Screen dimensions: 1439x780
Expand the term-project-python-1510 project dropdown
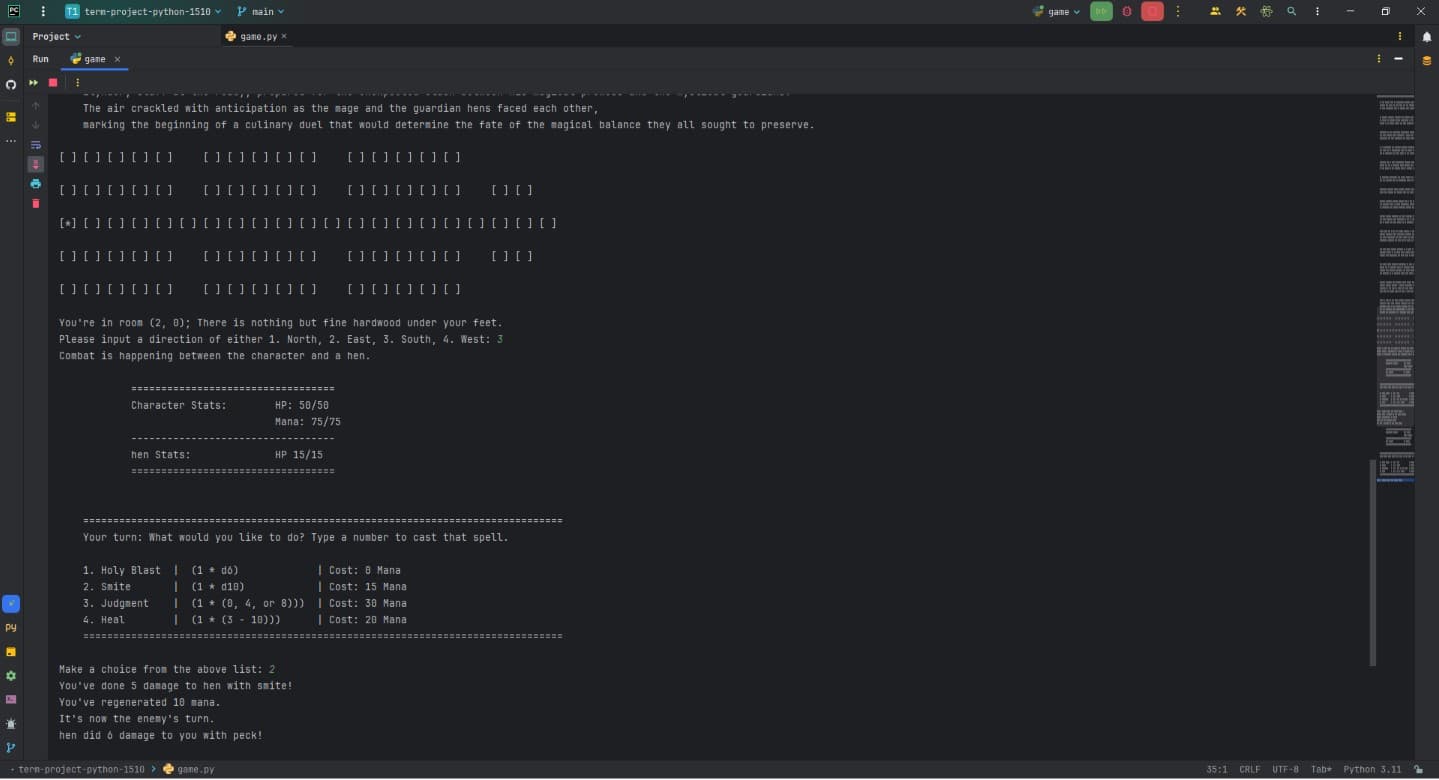[x=143, y=12]
